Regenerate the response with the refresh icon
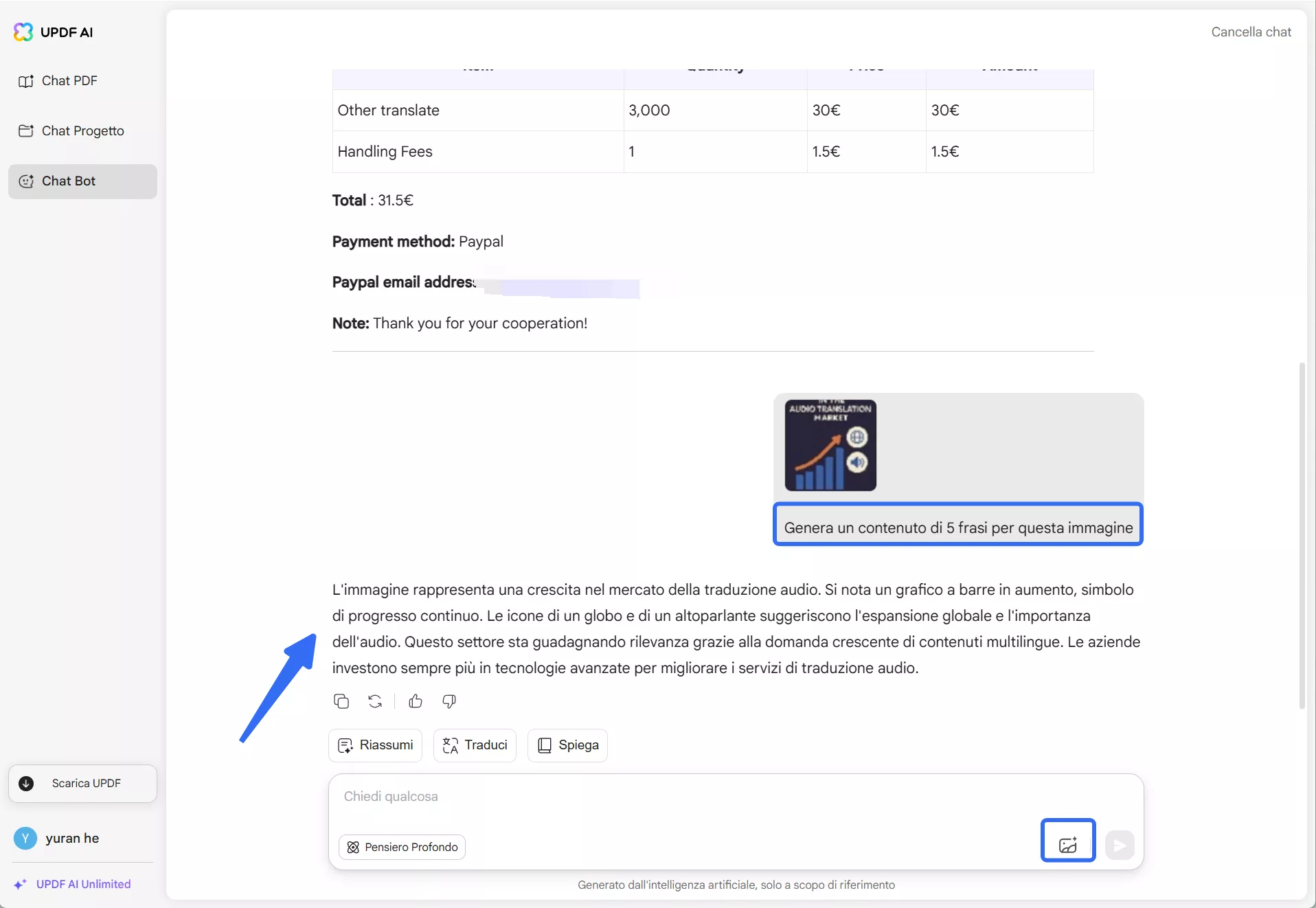The height and width of the screenshot is (908, 1316). [x=375, y=701]
